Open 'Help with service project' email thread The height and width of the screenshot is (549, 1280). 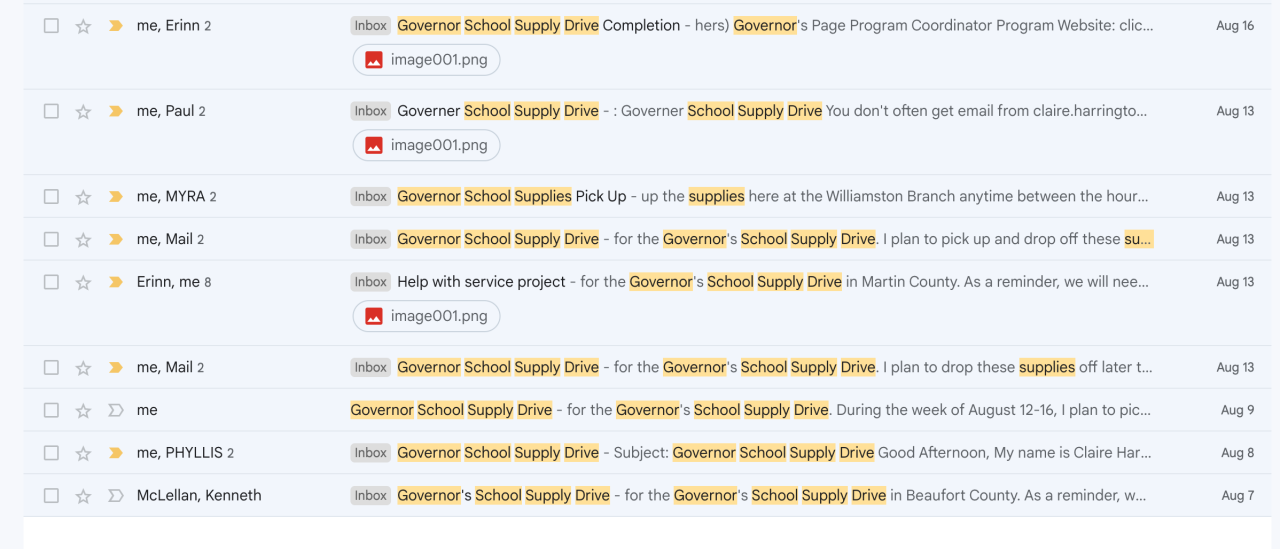click(481, 282)
